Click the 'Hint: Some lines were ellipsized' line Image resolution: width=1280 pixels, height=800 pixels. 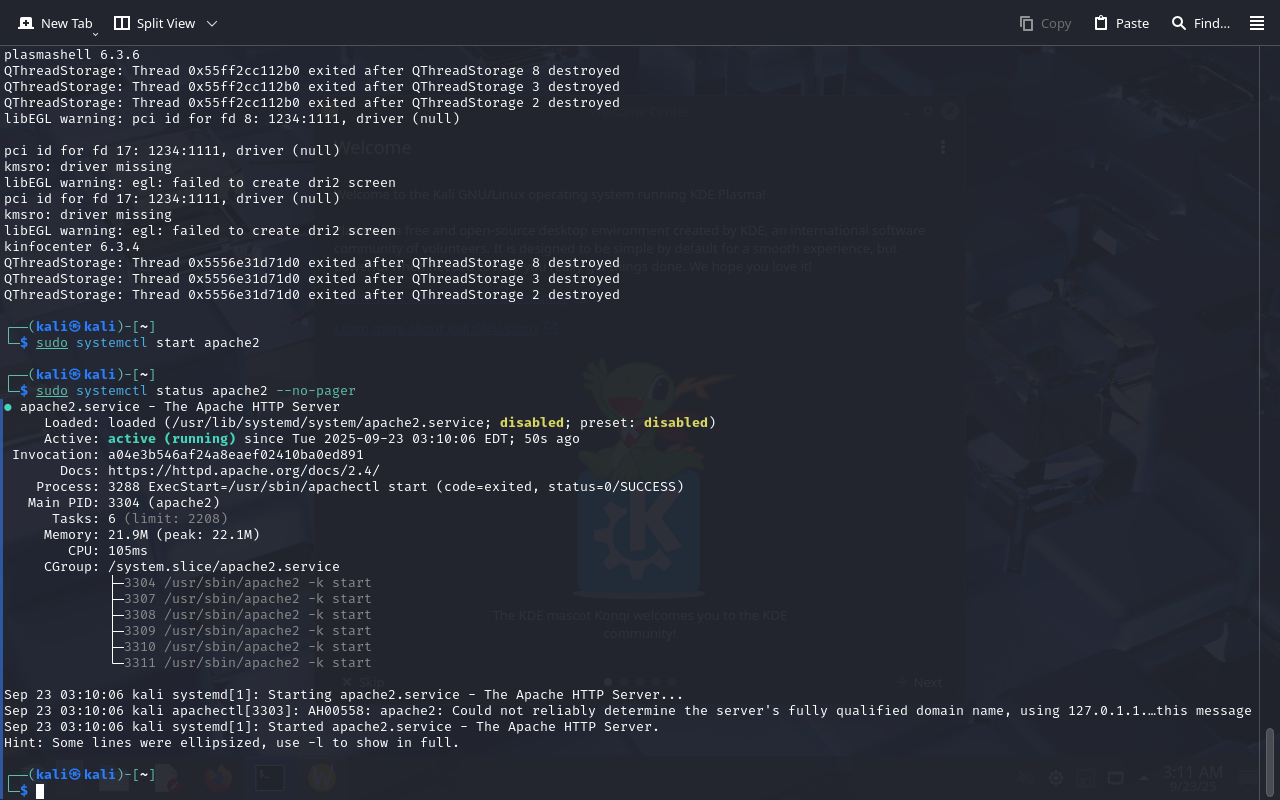pos(232,743)
